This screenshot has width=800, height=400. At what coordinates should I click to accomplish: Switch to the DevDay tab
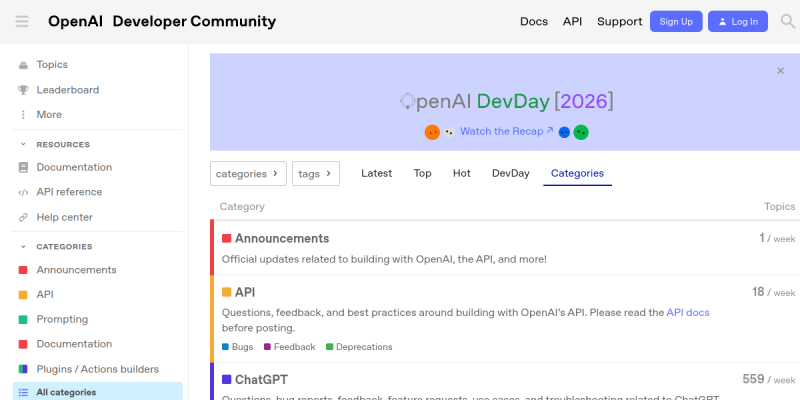pos(511,173)
